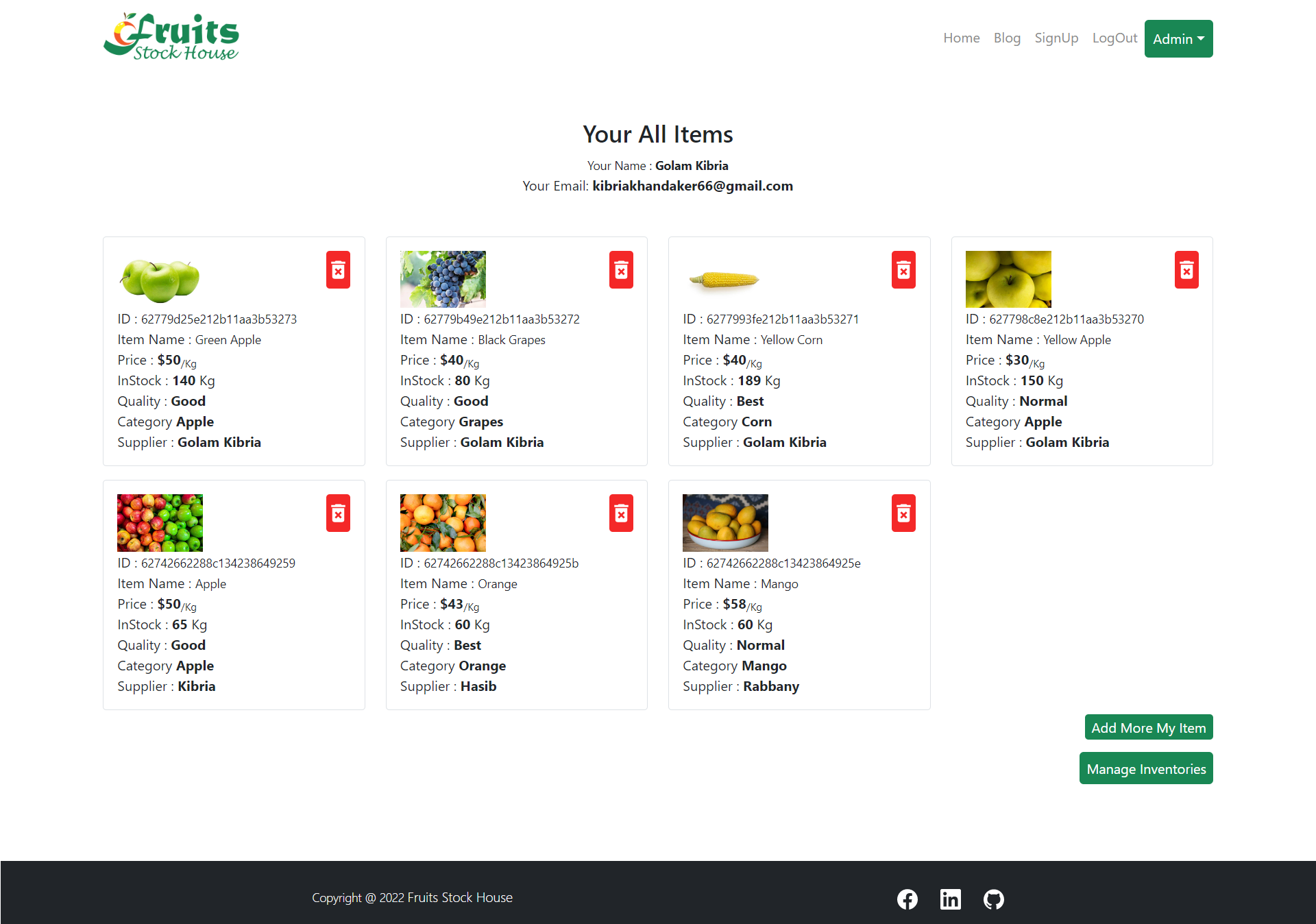
Task: Click the Yellow Corn thumbnail image
Action: 725,280
